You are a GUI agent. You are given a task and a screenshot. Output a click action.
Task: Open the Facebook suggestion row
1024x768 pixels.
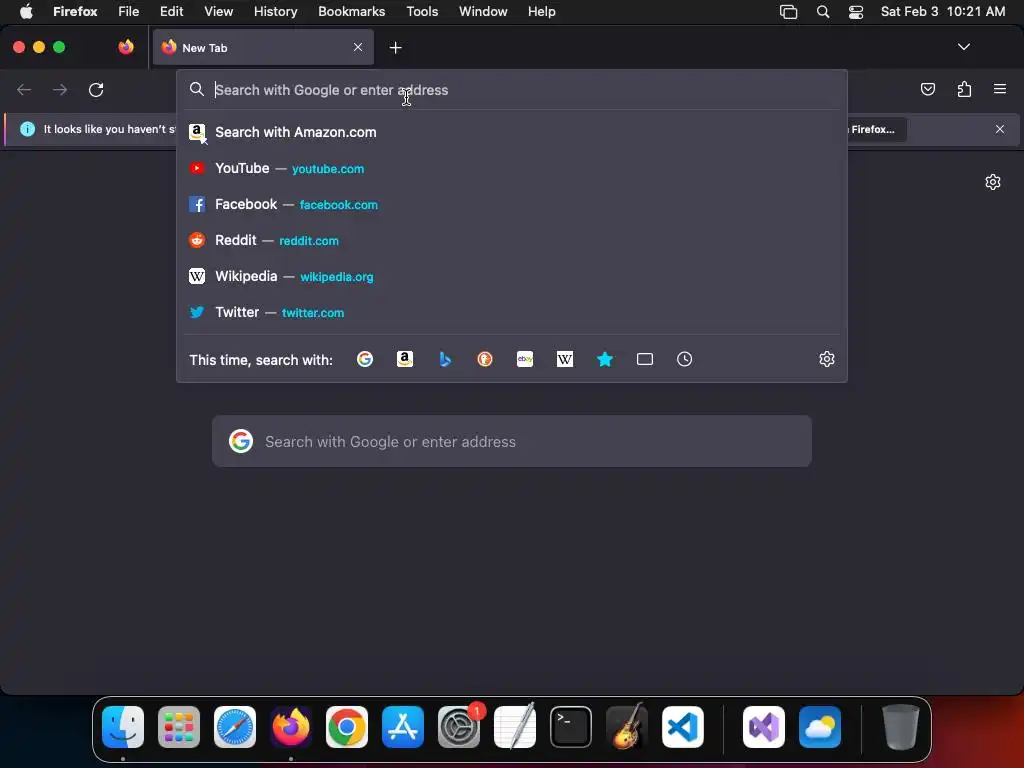(x=512, y=204)
